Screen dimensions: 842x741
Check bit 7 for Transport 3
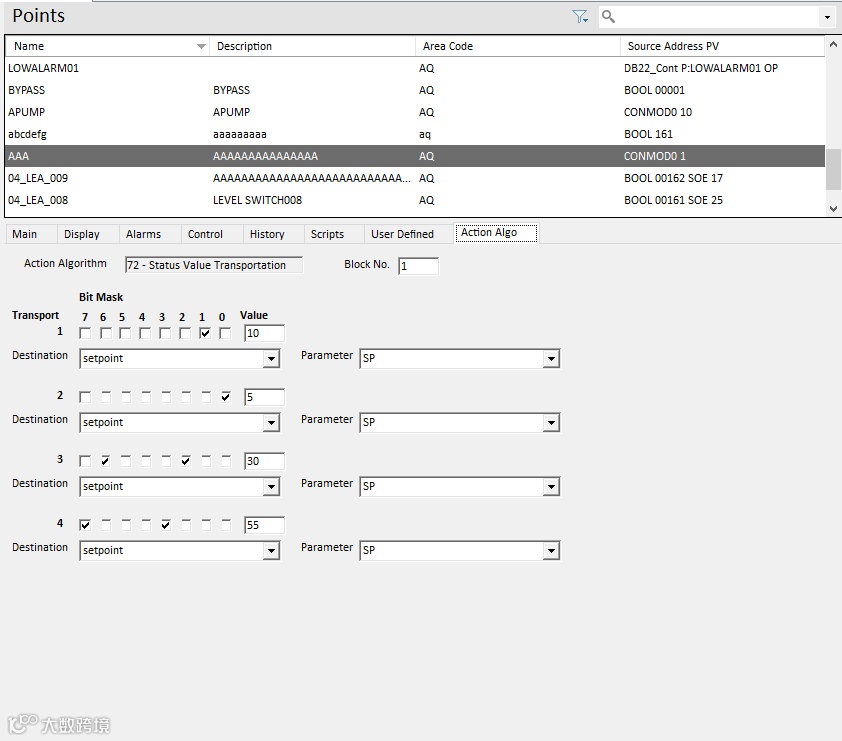[x=85, y=461]
